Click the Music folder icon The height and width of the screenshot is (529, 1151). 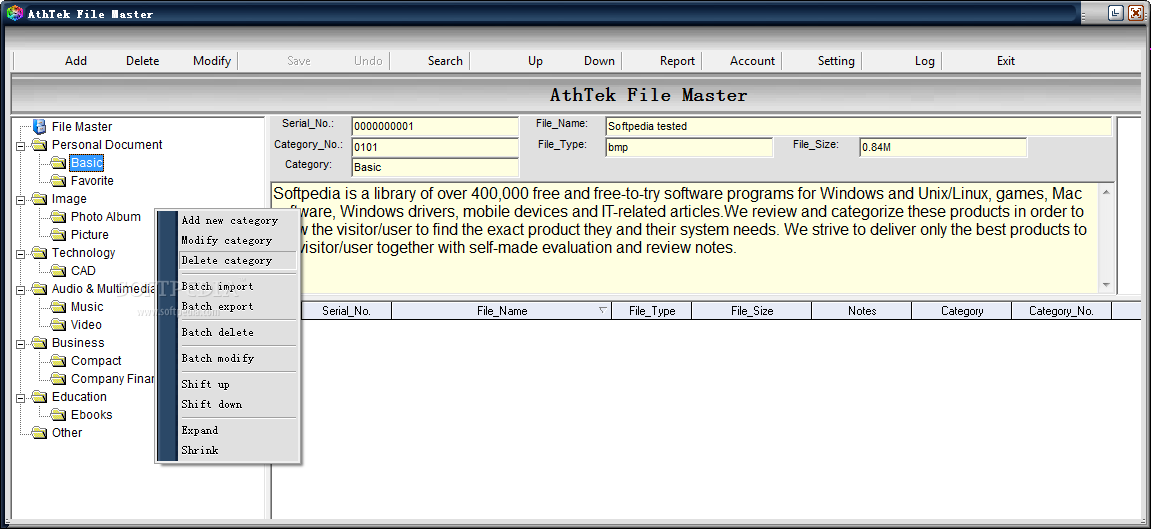click(x=58, y=307)
